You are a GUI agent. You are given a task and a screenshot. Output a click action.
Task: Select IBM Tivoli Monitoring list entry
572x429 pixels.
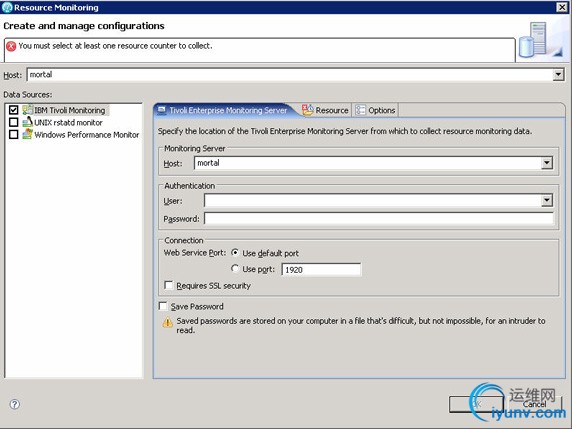point(70,110)
